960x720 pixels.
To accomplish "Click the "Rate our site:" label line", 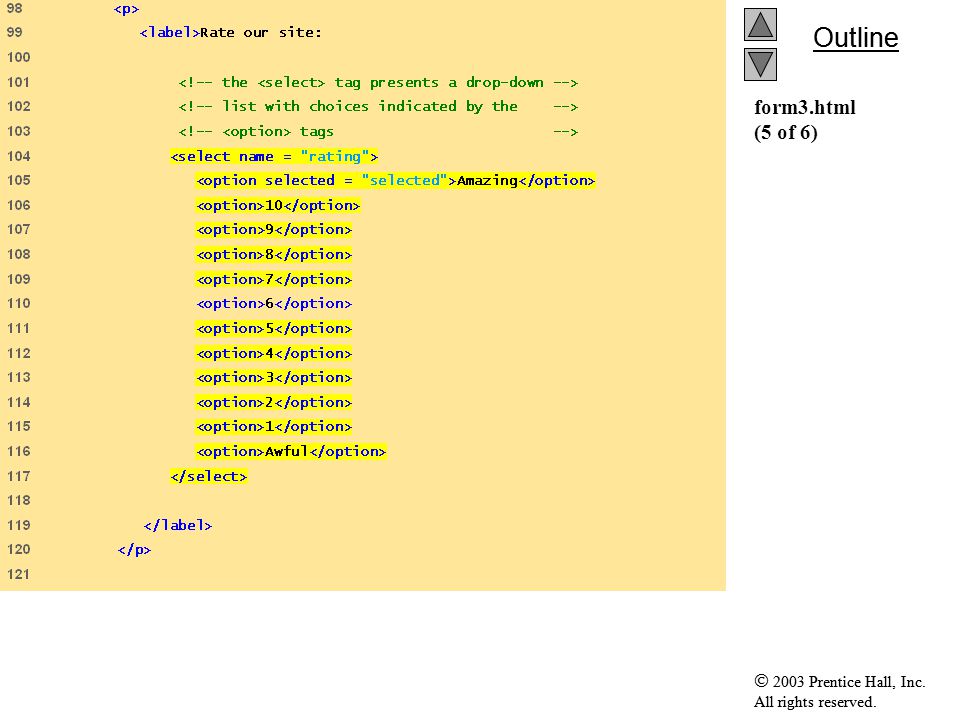I will [x=230, y=32].
